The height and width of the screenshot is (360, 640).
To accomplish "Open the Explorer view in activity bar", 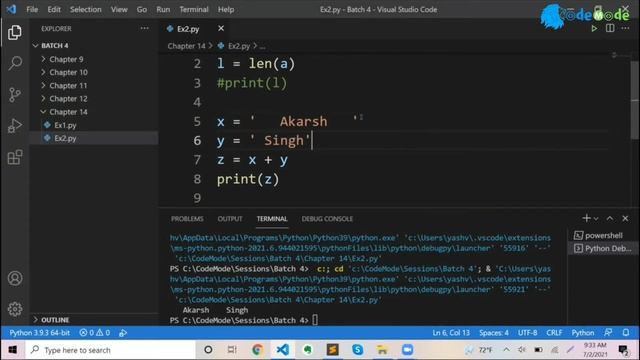I will [x=15, y=32].
